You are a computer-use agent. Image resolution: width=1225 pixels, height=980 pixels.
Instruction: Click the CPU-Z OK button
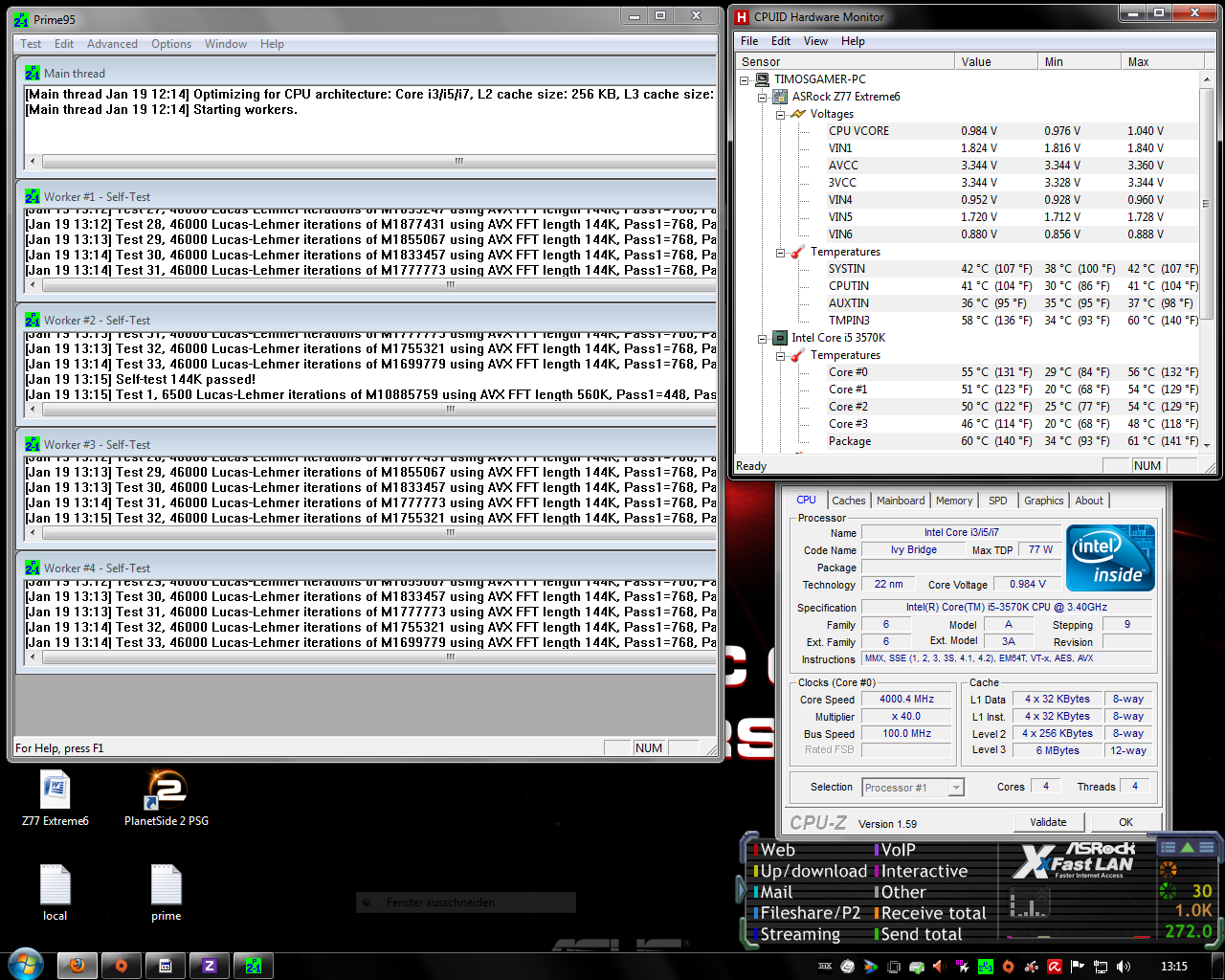(1125, 822)
